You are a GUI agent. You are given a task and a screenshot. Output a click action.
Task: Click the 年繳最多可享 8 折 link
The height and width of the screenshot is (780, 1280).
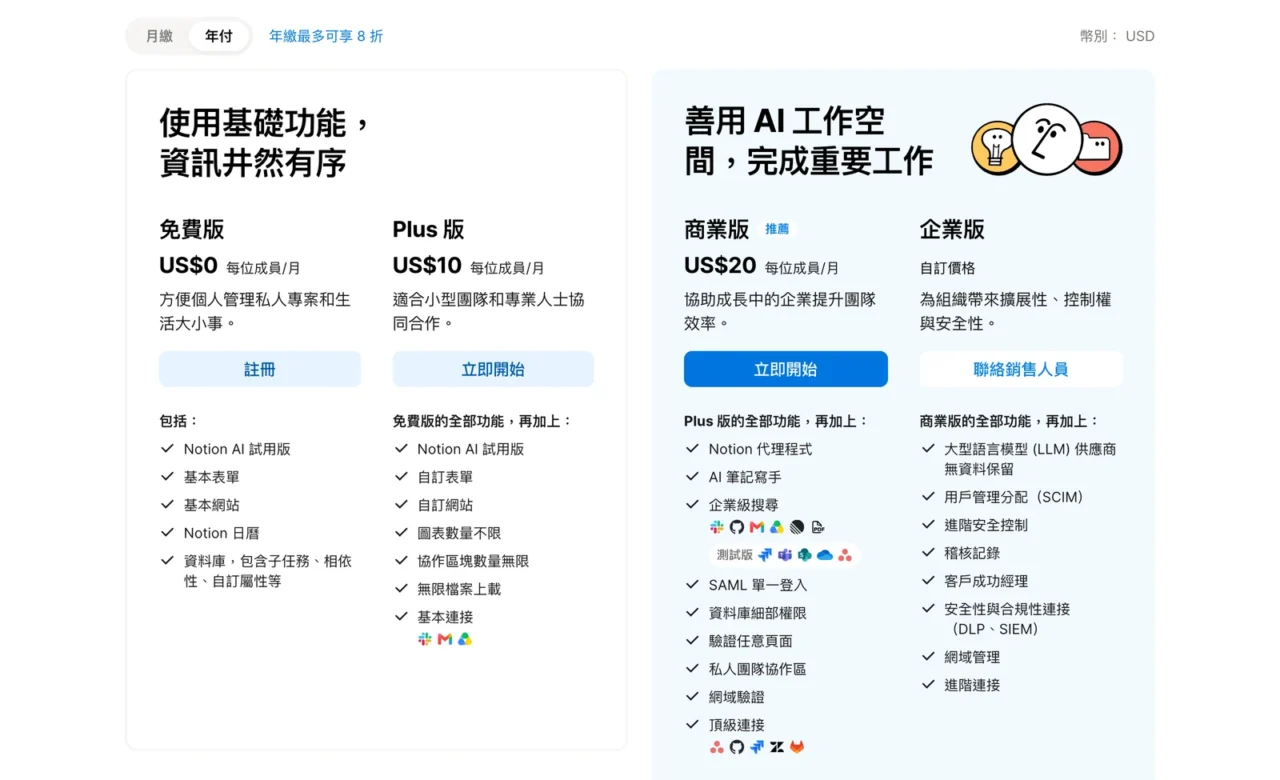click(x=326, y=36)
